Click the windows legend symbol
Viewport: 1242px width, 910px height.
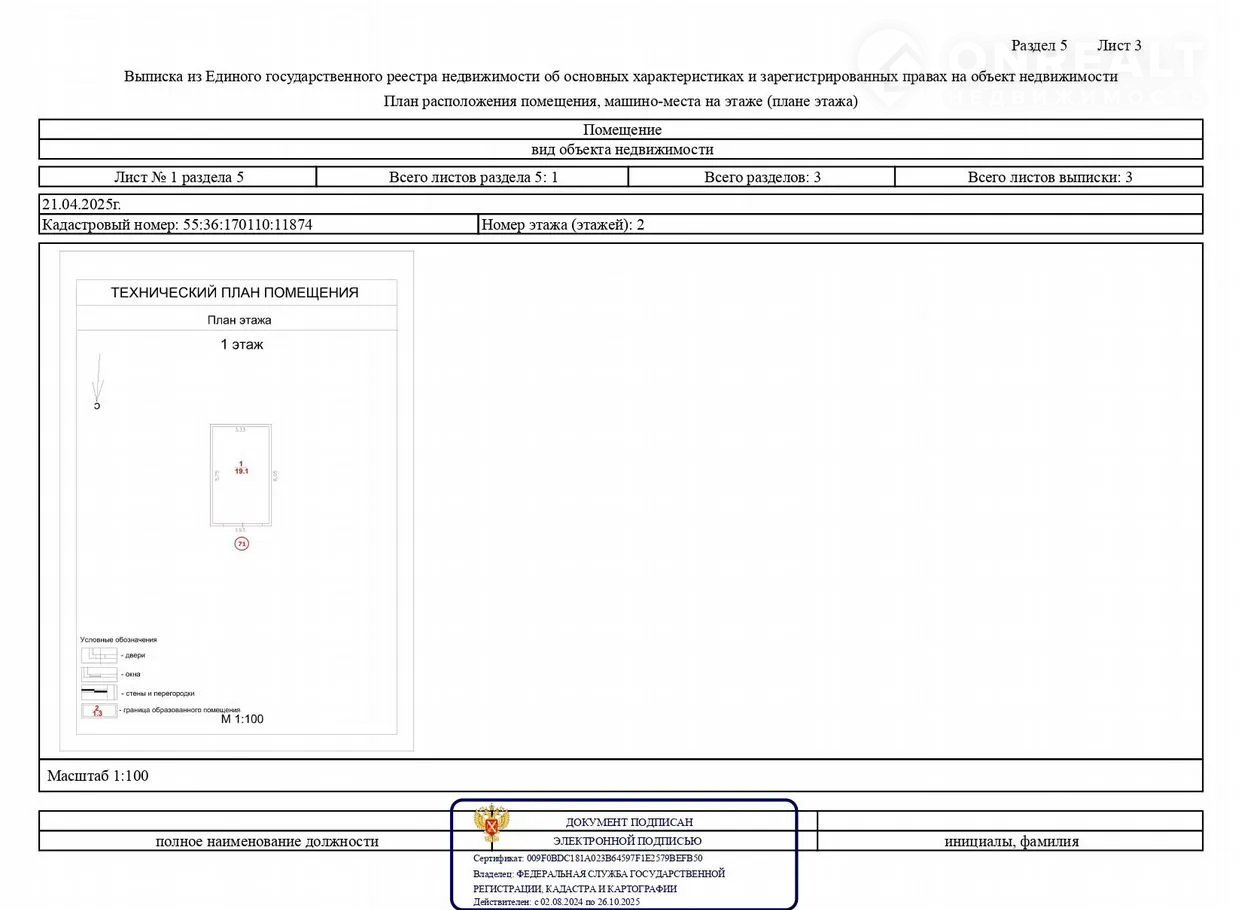point(98,674)
